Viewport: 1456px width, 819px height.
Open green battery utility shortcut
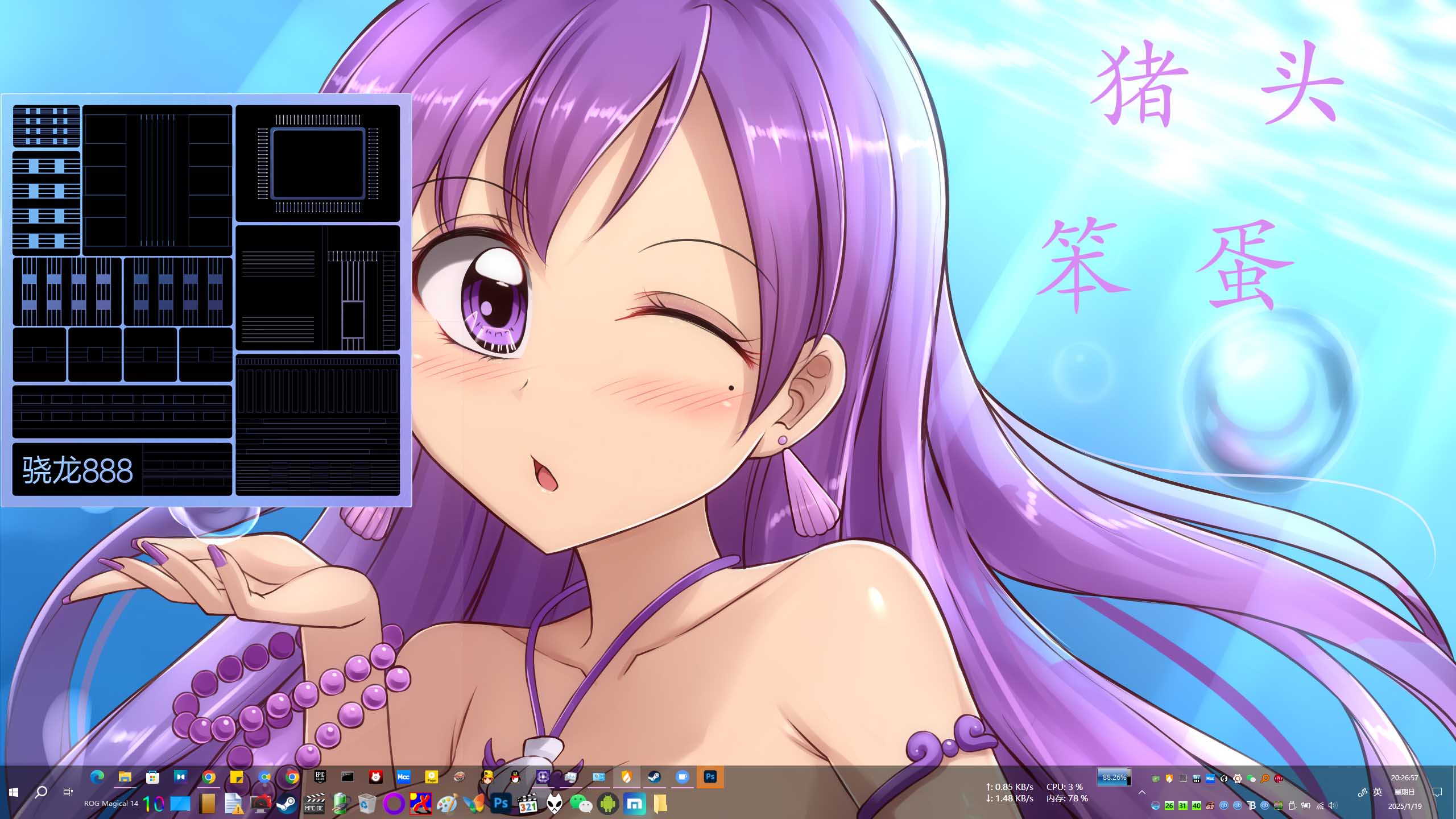[341, 804]
